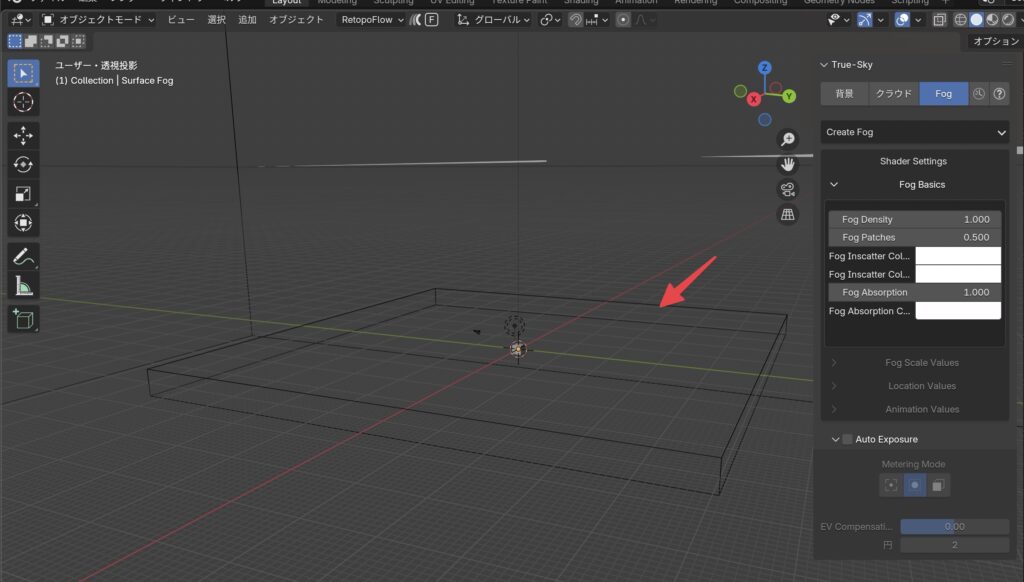The height and width of the screenshot is (582, 1024).
Task: Expand the Fog Scale Values section
Action: point(834,363)
